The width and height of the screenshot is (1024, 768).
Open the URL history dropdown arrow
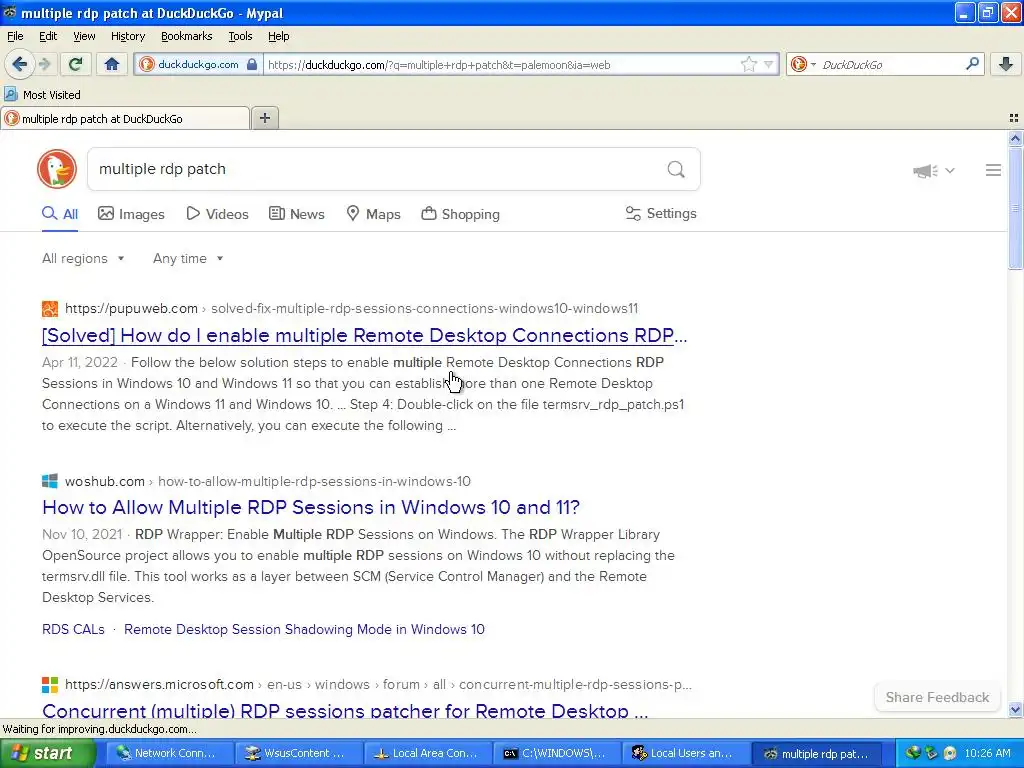pyautogui.click(x=769, y=64)
